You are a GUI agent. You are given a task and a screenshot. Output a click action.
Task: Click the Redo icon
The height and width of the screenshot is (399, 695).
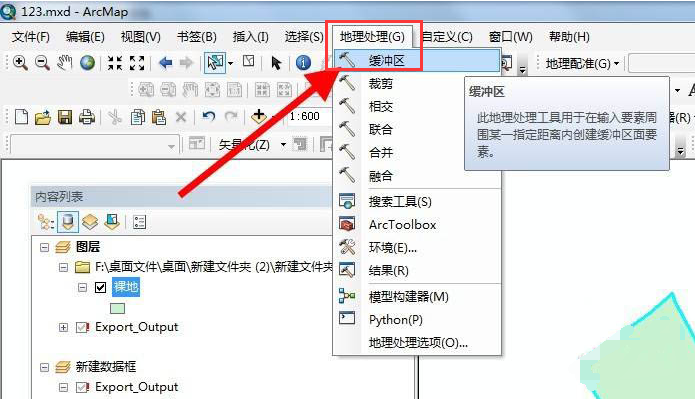(x=230, y=117)
